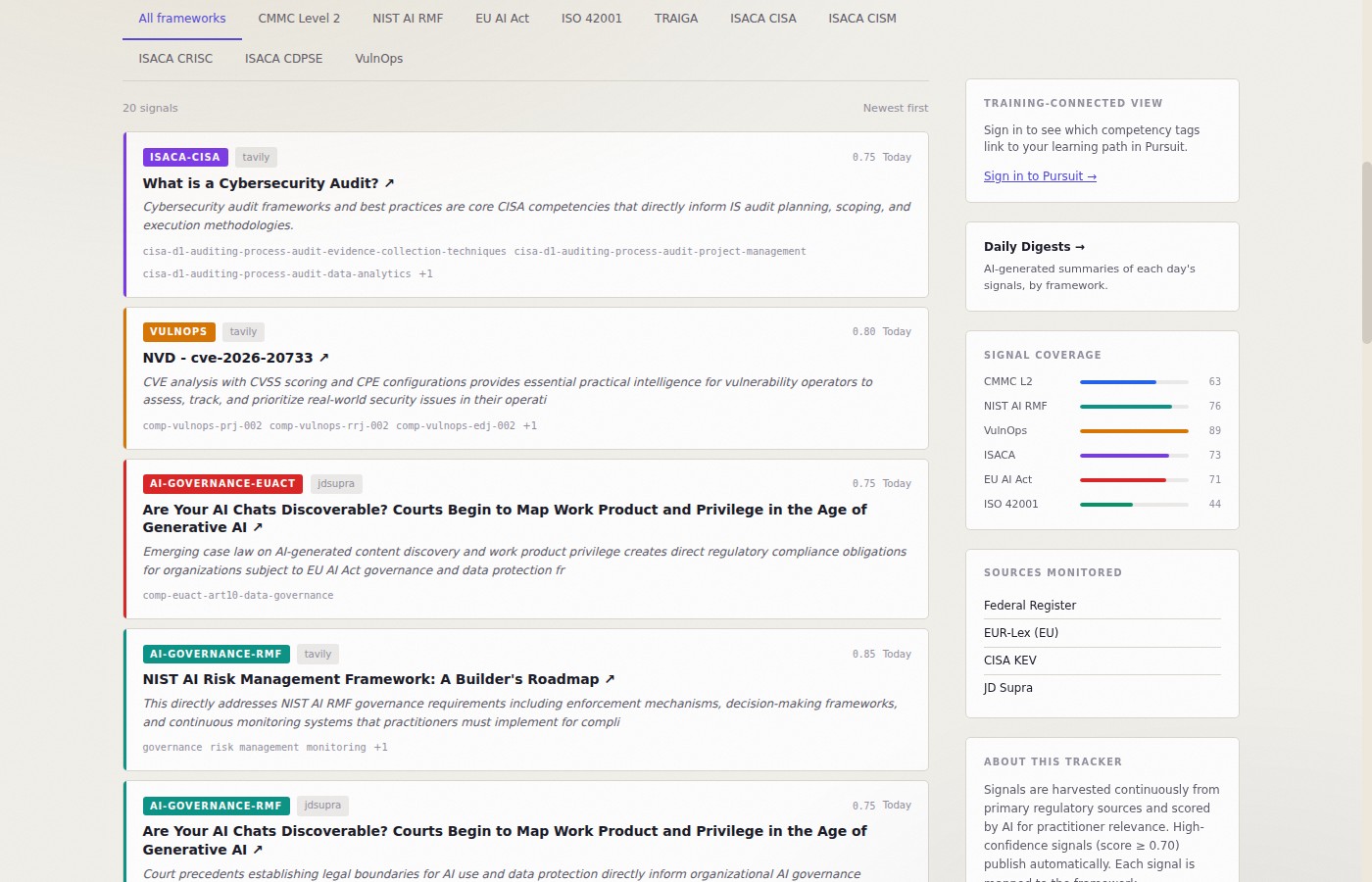1372x882 pixels.
Task: Click comp-vulnops-edj-002 tag
Action: [455, 426]
